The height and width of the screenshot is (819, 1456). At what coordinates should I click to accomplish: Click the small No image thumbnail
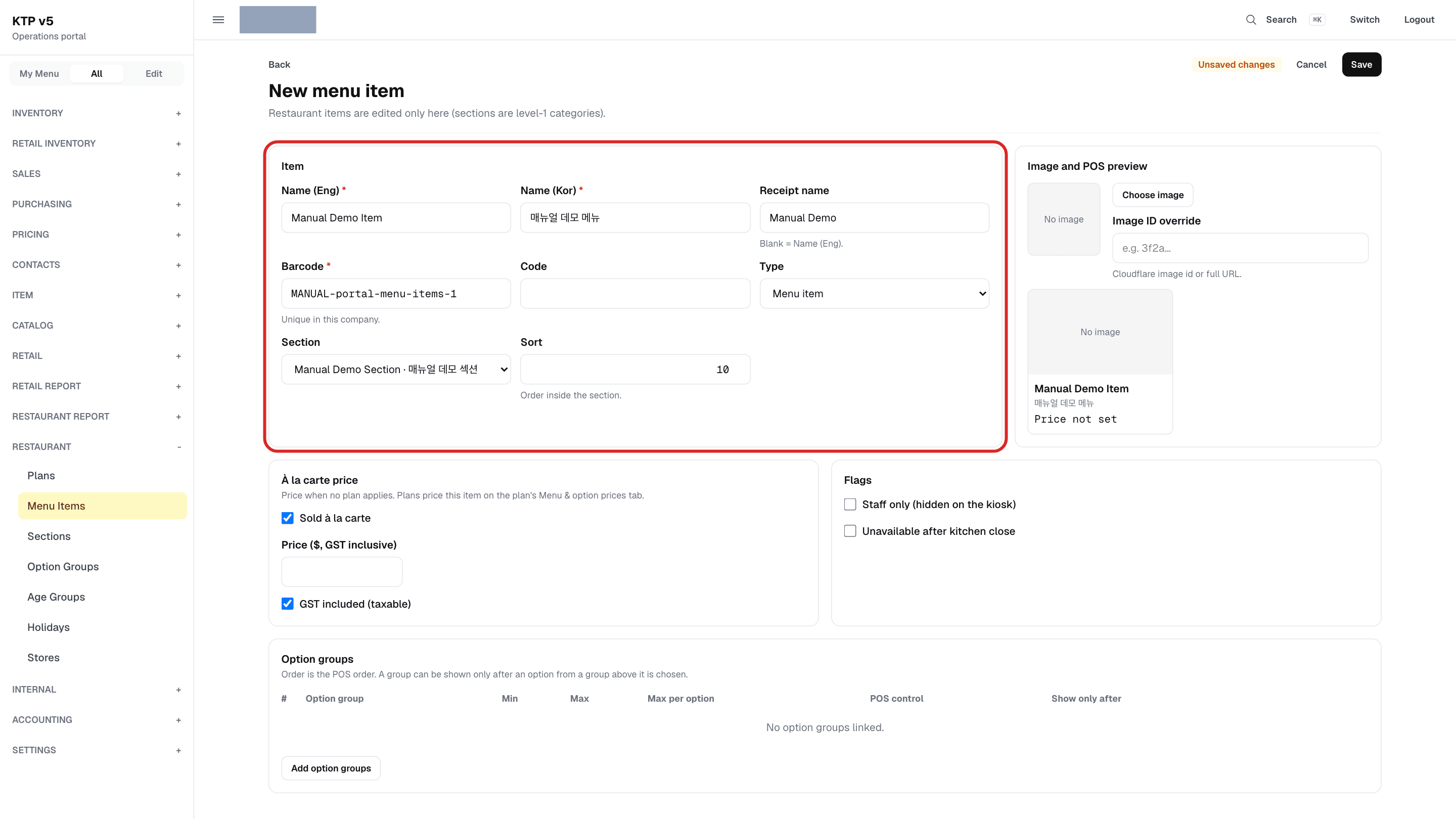click(x=1063, y=219)
